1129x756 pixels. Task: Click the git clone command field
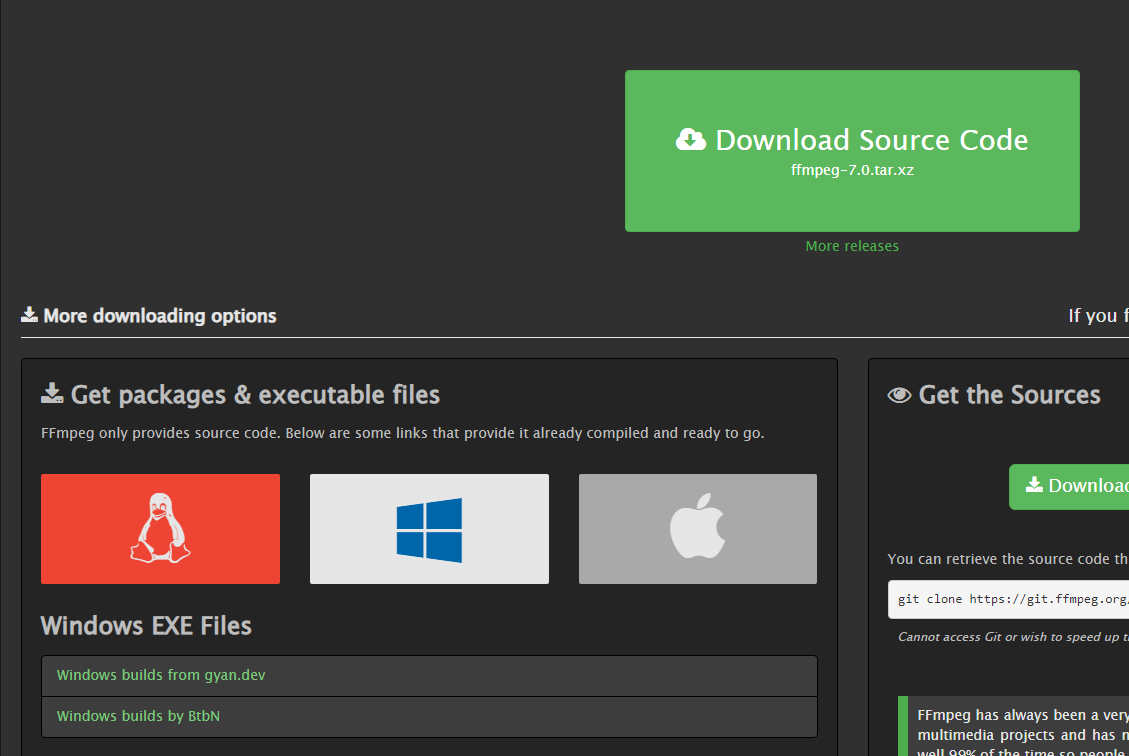coord(1009,599)
